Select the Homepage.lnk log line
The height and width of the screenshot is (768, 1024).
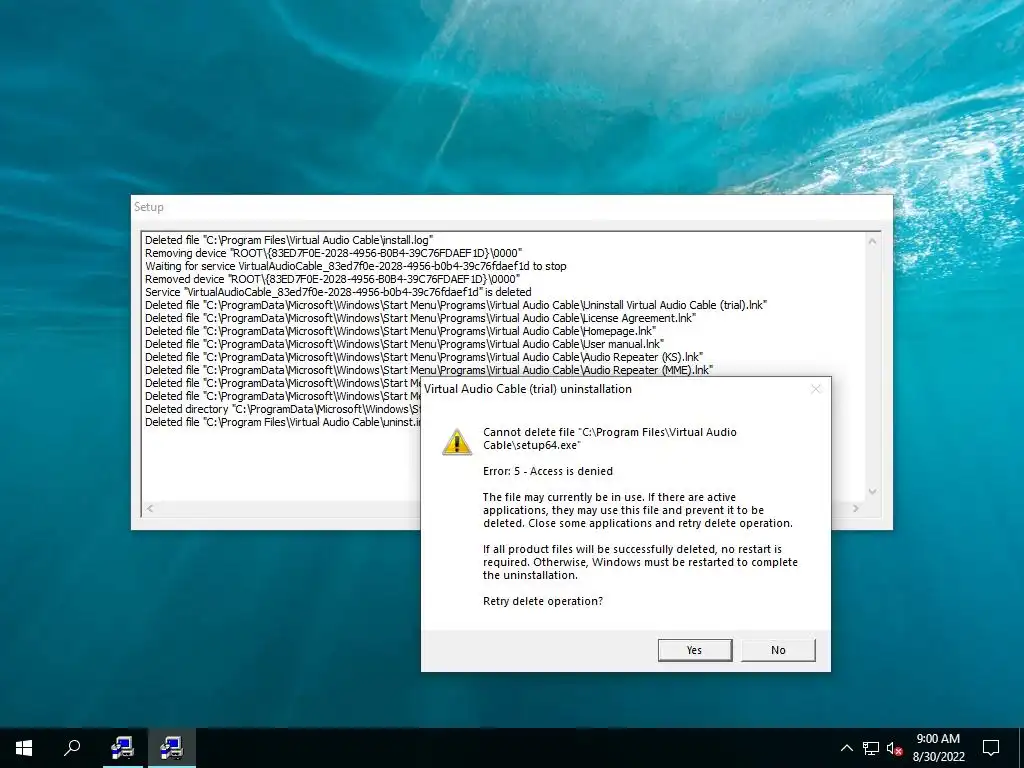tap(400, 331)
